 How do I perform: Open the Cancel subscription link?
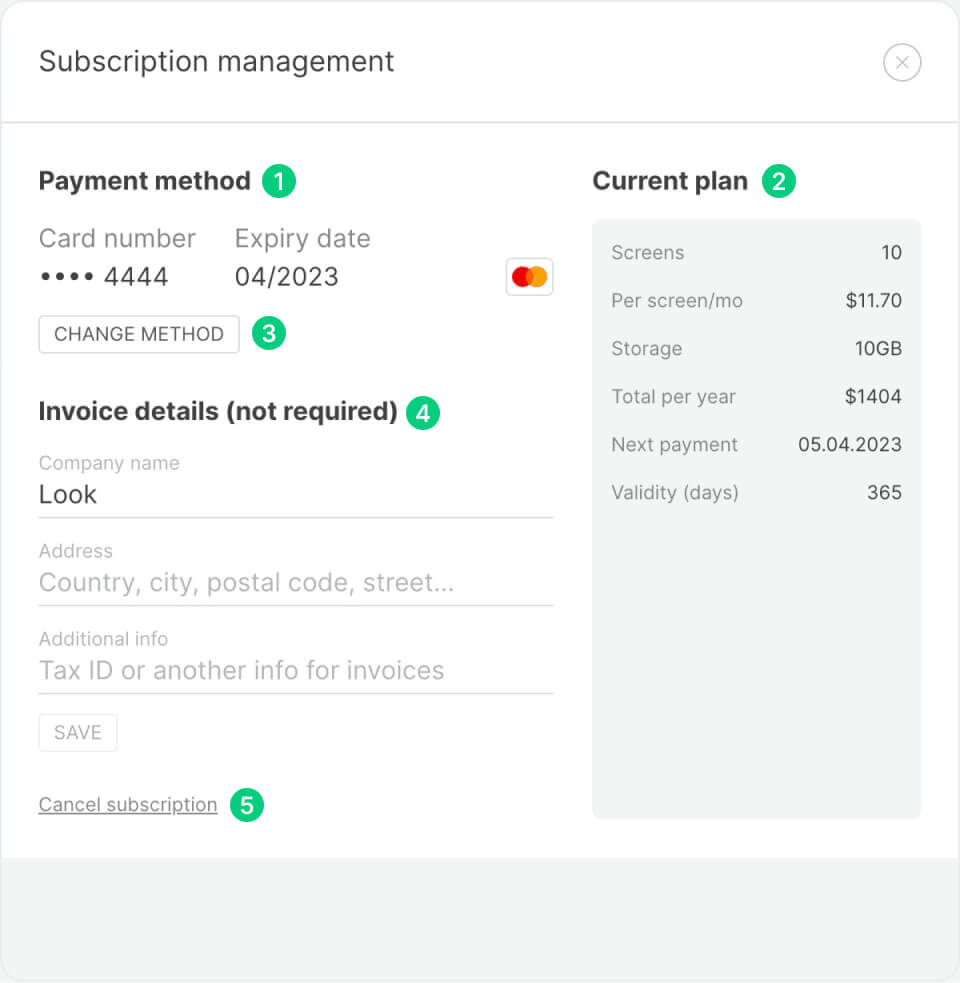pyautogui.click(x=127, y=805)
